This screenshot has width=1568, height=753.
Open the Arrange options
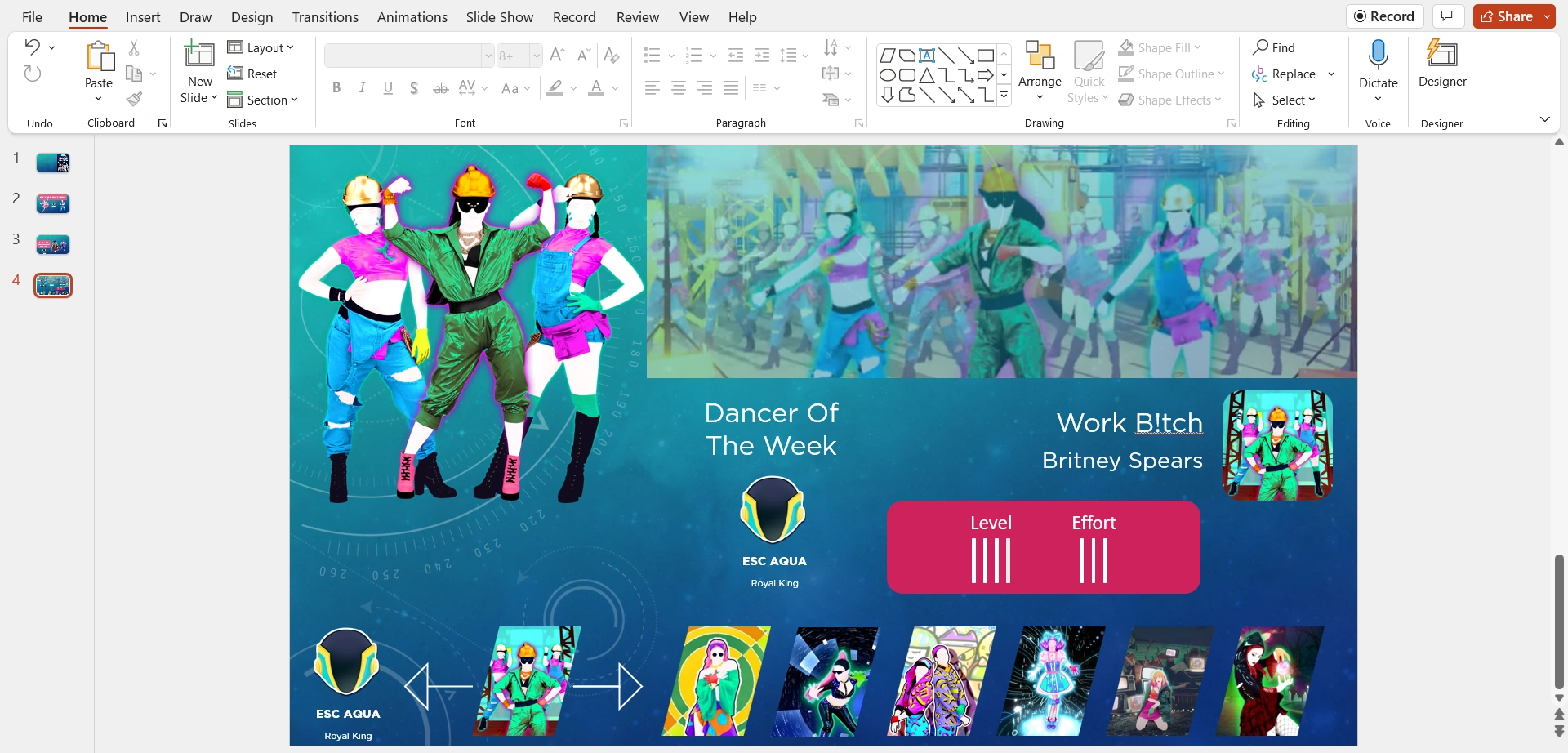[x=1039, y=69]
